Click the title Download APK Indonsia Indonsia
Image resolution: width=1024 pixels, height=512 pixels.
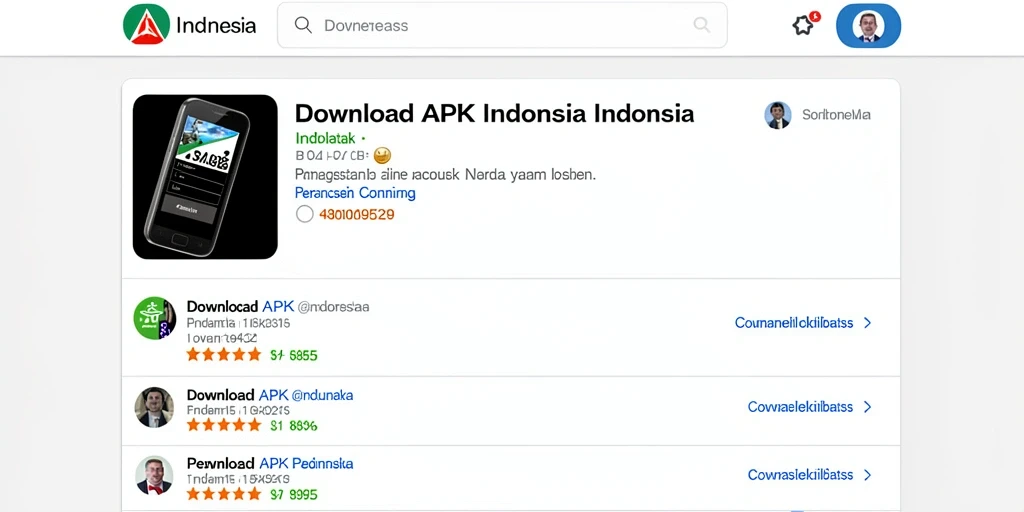494,114
